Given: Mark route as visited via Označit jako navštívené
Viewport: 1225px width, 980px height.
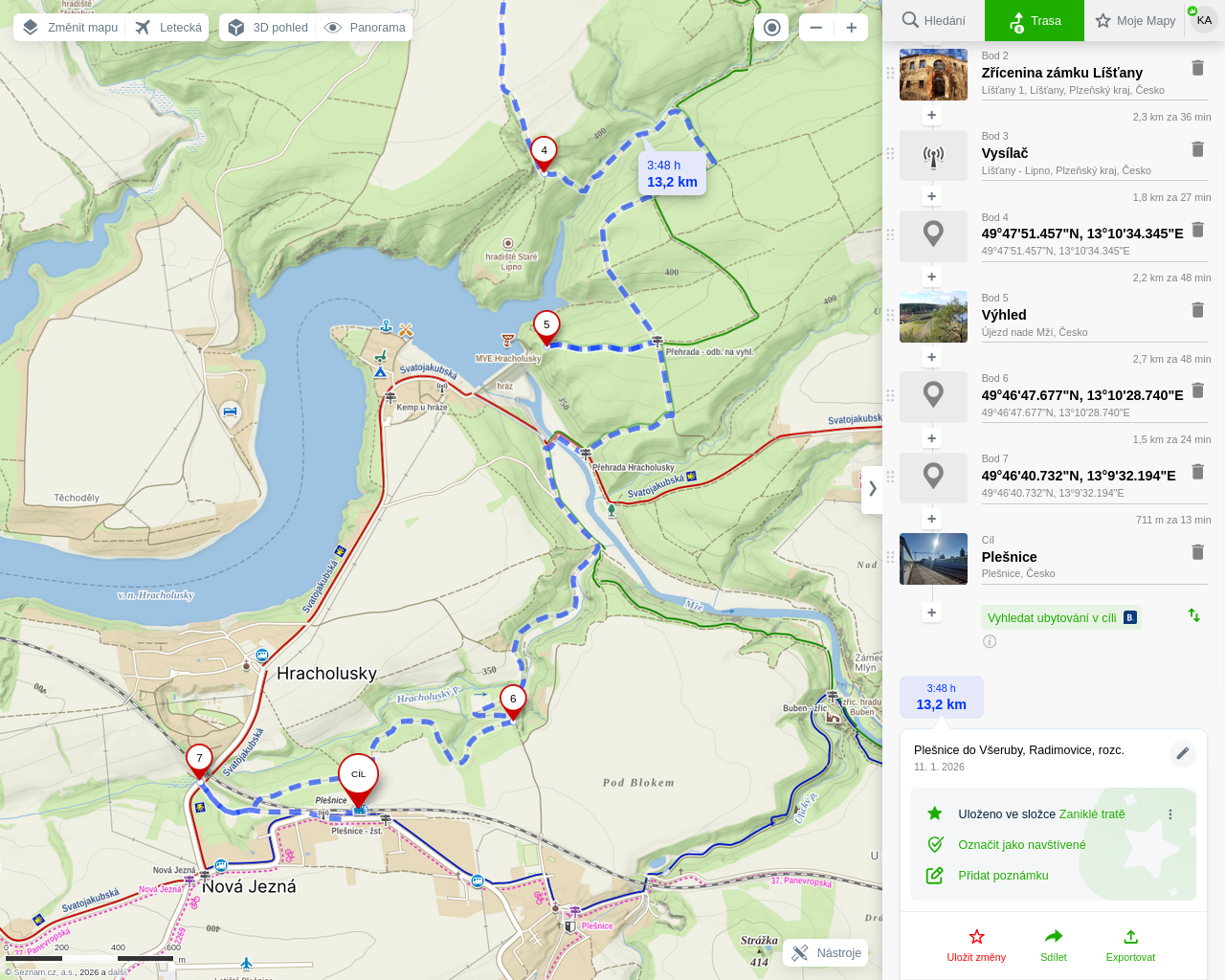Looking at the screenshot, I should click(x=1021, y=845).
